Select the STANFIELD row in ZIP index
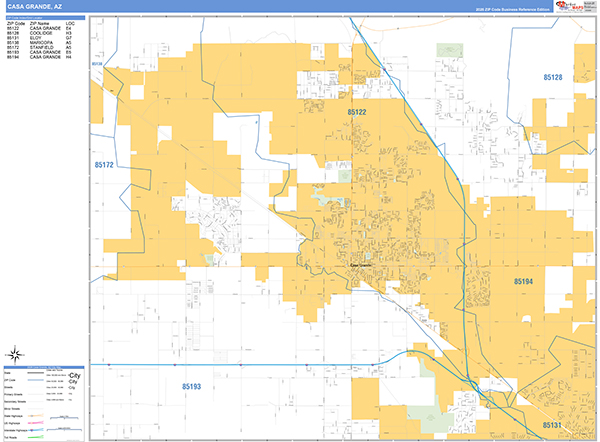 click(x=45, y=48)
